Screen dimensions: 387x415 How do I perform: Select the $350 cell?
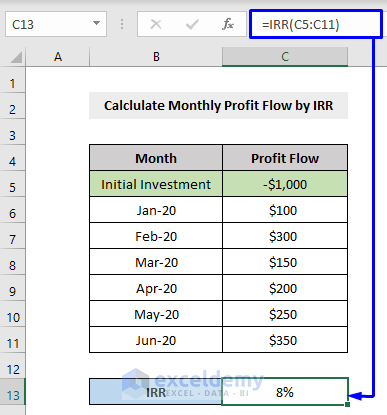coord(285,340)
